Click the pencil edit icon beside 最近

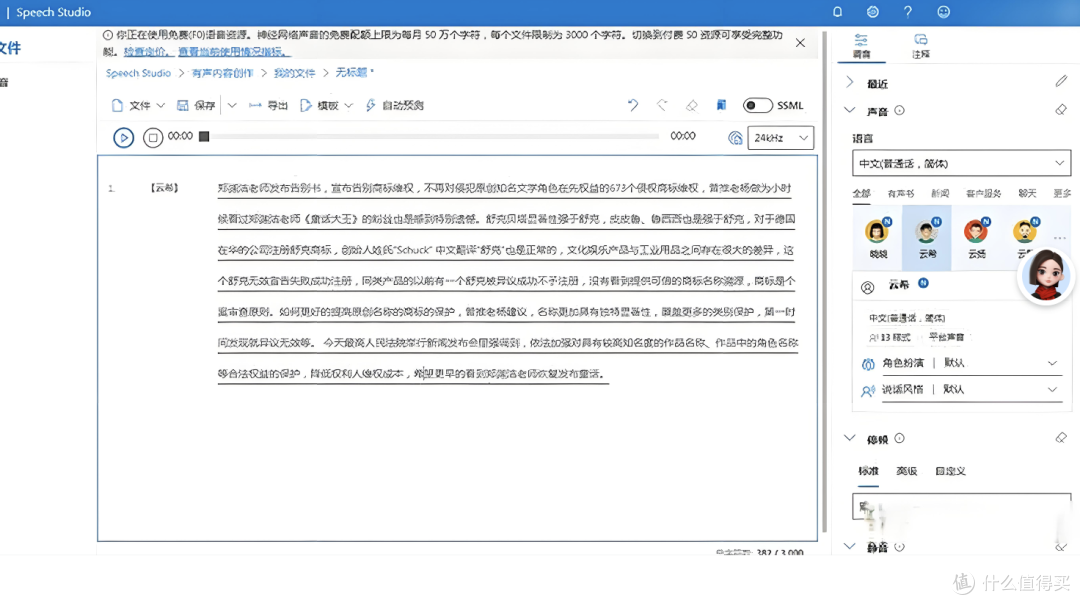coord(1061,82)
